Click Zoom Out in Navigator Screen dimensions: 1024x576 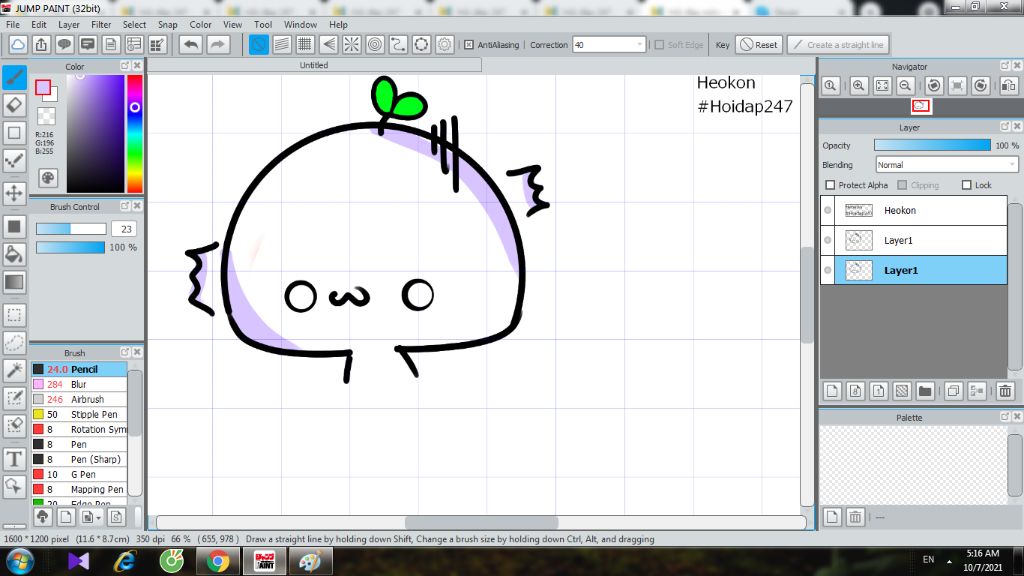coord(905,86)
